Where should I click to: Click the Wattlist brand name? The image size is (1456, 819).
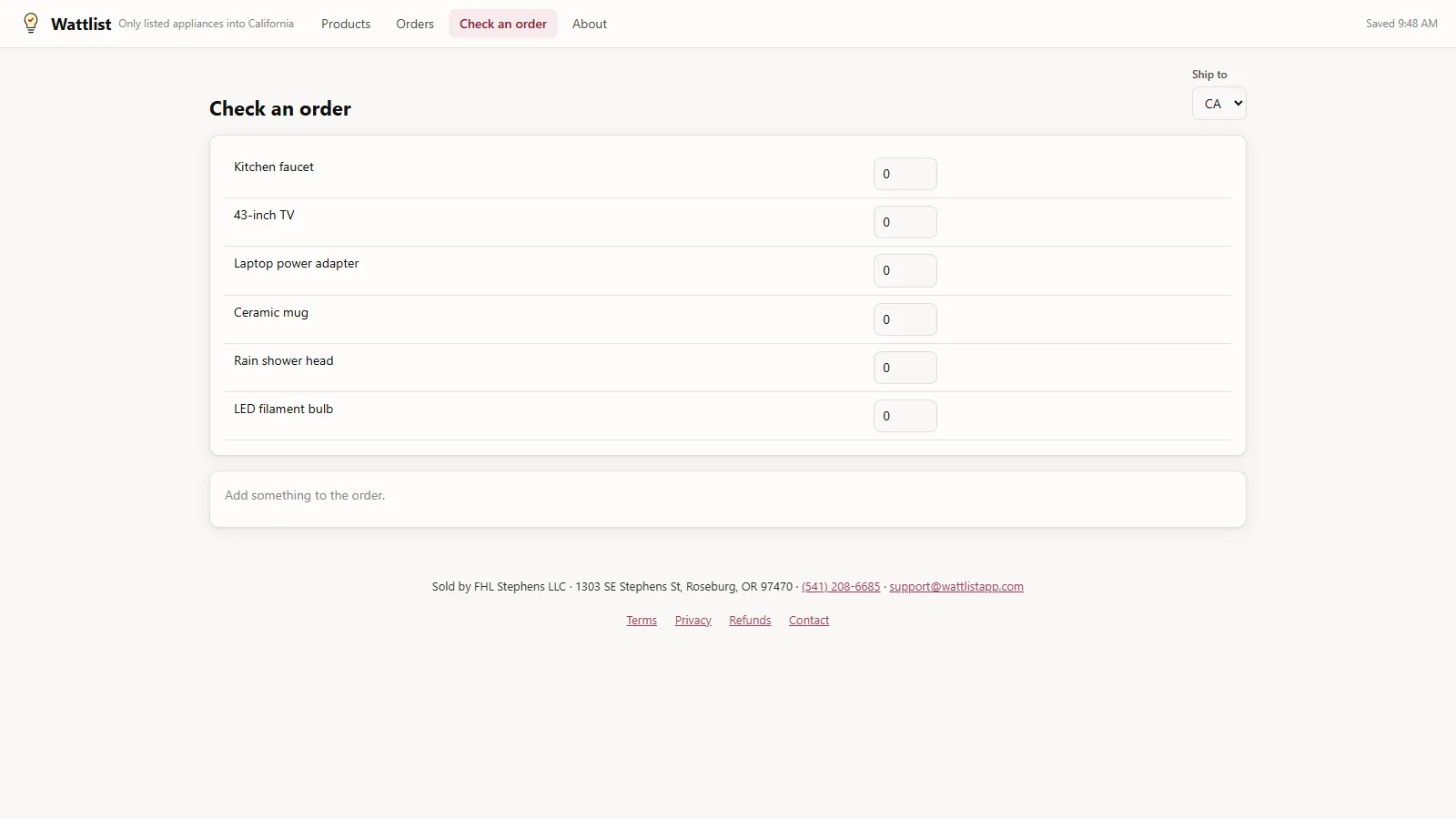[x=81, y=24]
